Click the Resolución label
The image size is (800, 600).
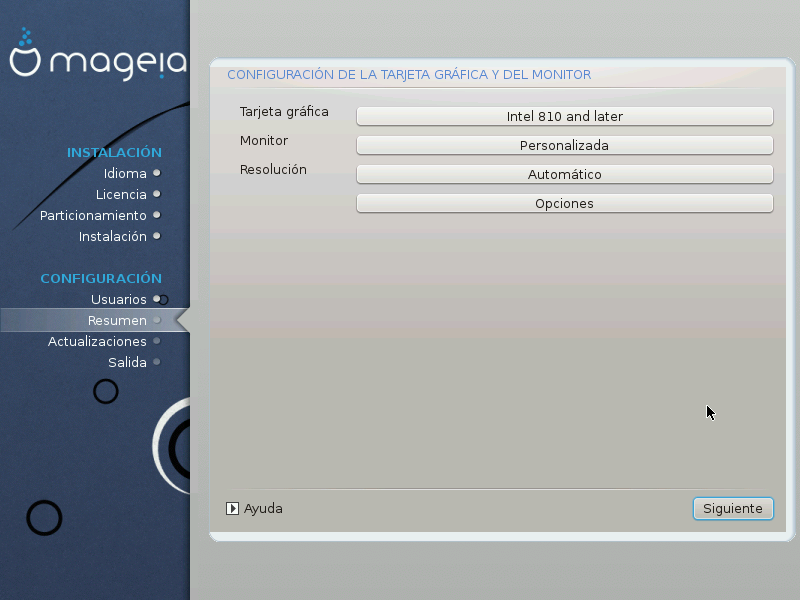(x=273, y=169)
